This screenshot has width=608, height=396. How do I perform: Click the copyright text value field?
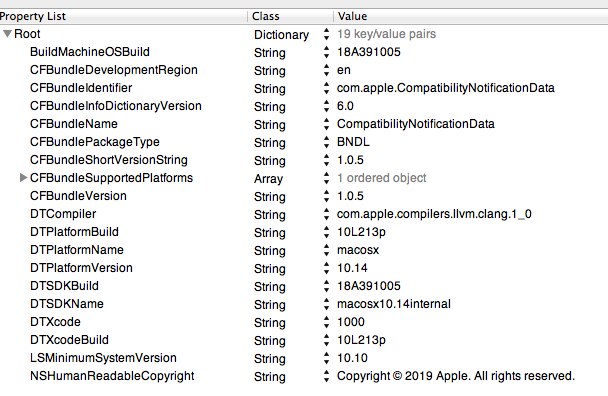point(456,376)
